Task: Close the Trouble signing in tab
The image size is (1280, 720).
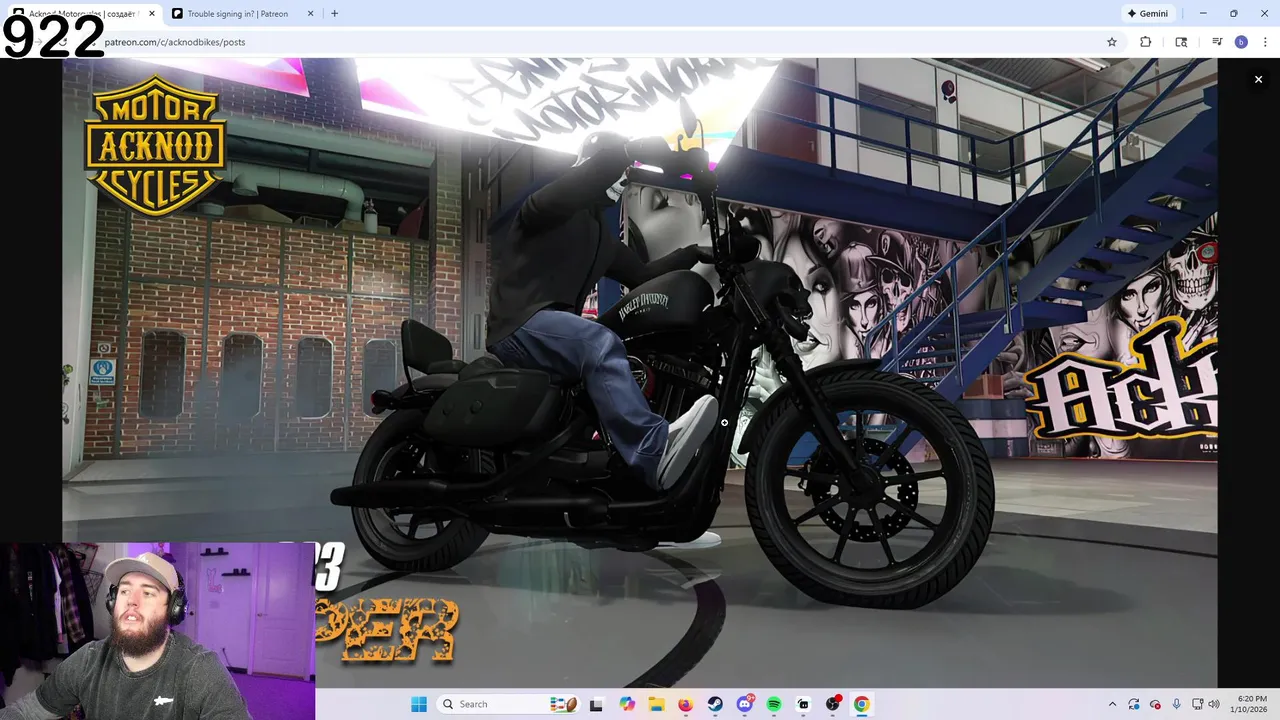Action: pos(310,13)
